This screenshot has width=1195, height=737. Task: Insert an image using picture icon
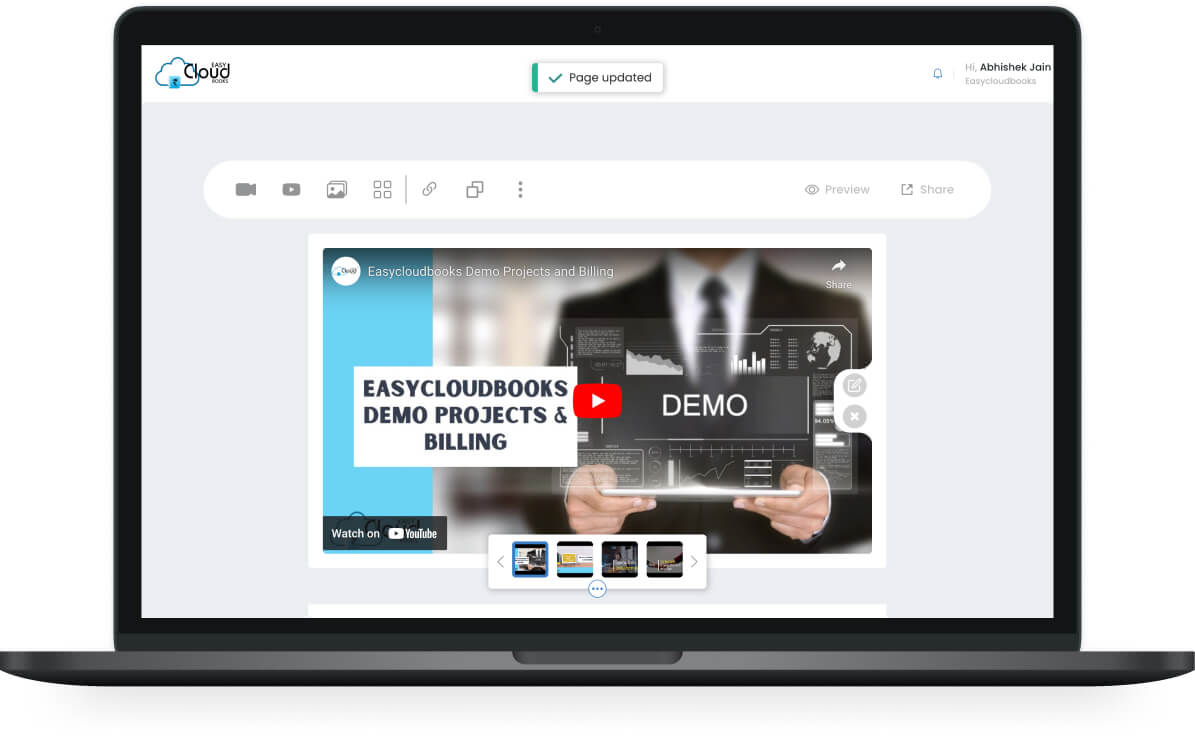click(337, 190)
